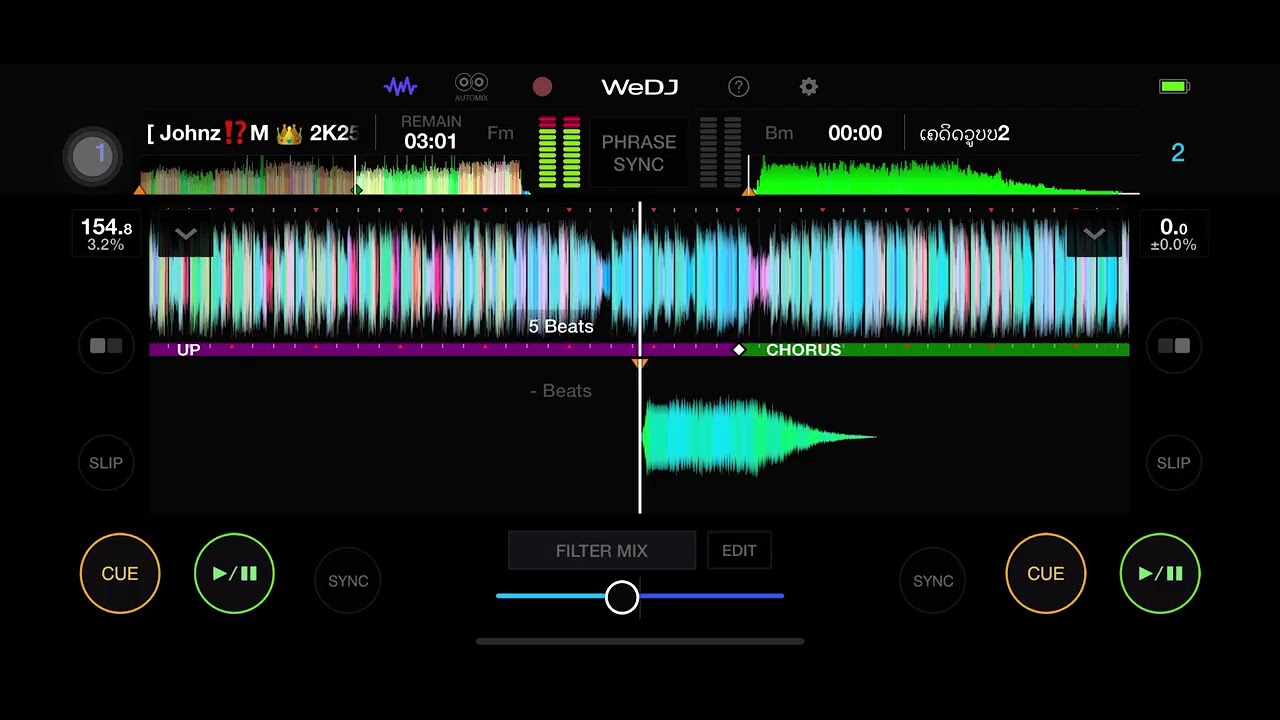
Task: Open the Automix feature
Action: (471, 87)
